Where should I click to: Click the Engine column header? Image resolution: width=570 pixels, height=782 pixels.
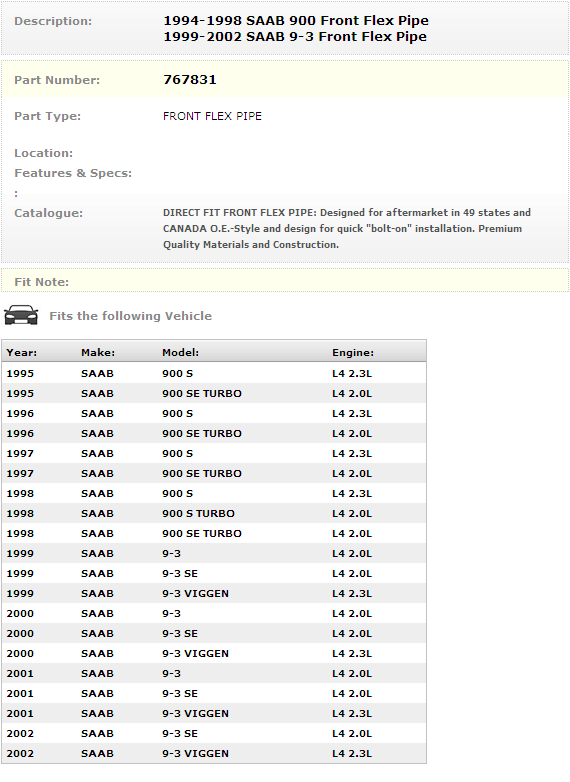[353, 353]
